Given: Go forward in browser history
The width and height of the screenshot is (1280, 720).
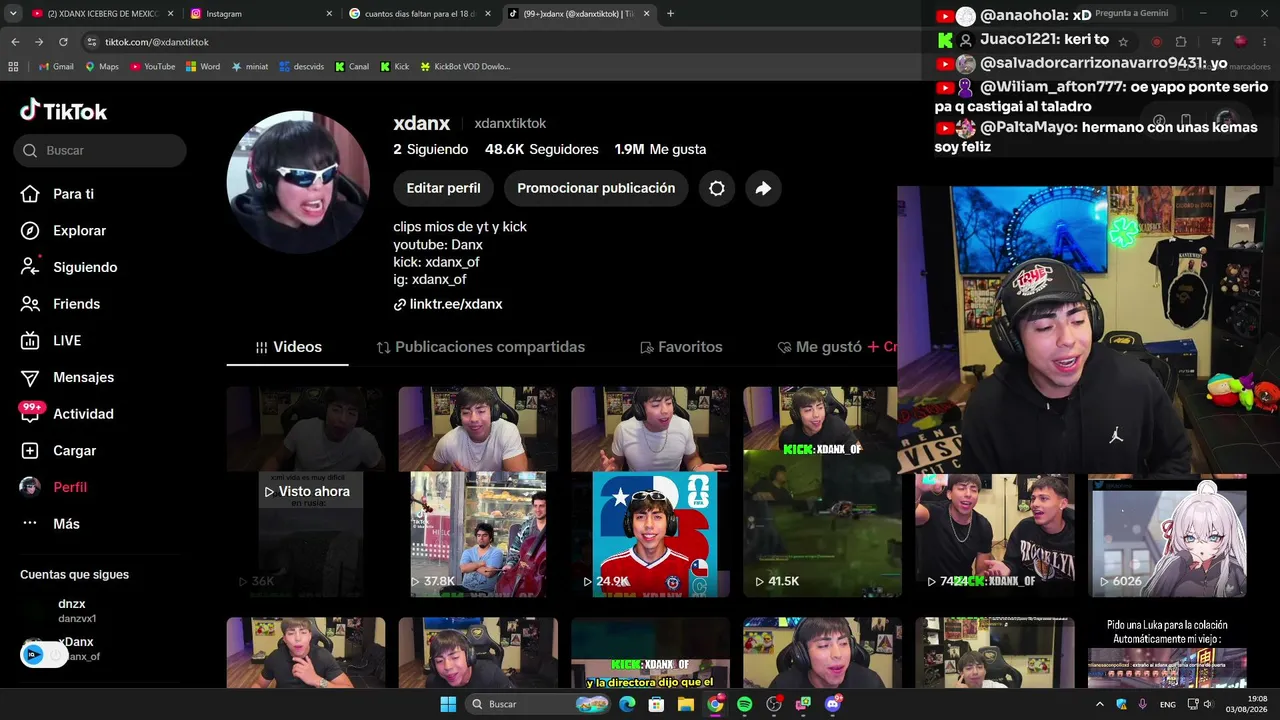Looking at the screenshot, I should pos(39,42).
